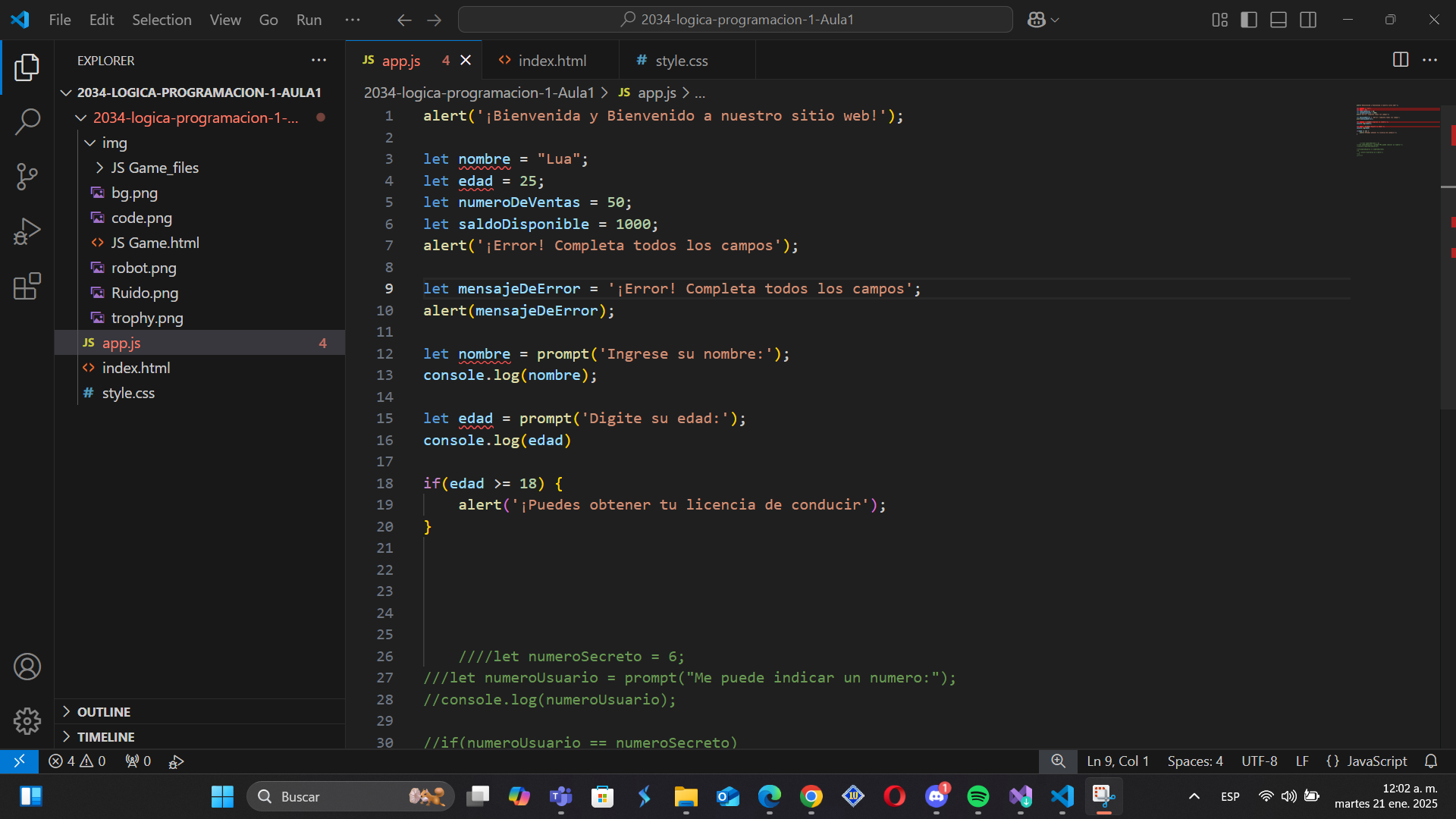
Task: Click the Windows taskbar Buscar search box
Action: (350, 796)
